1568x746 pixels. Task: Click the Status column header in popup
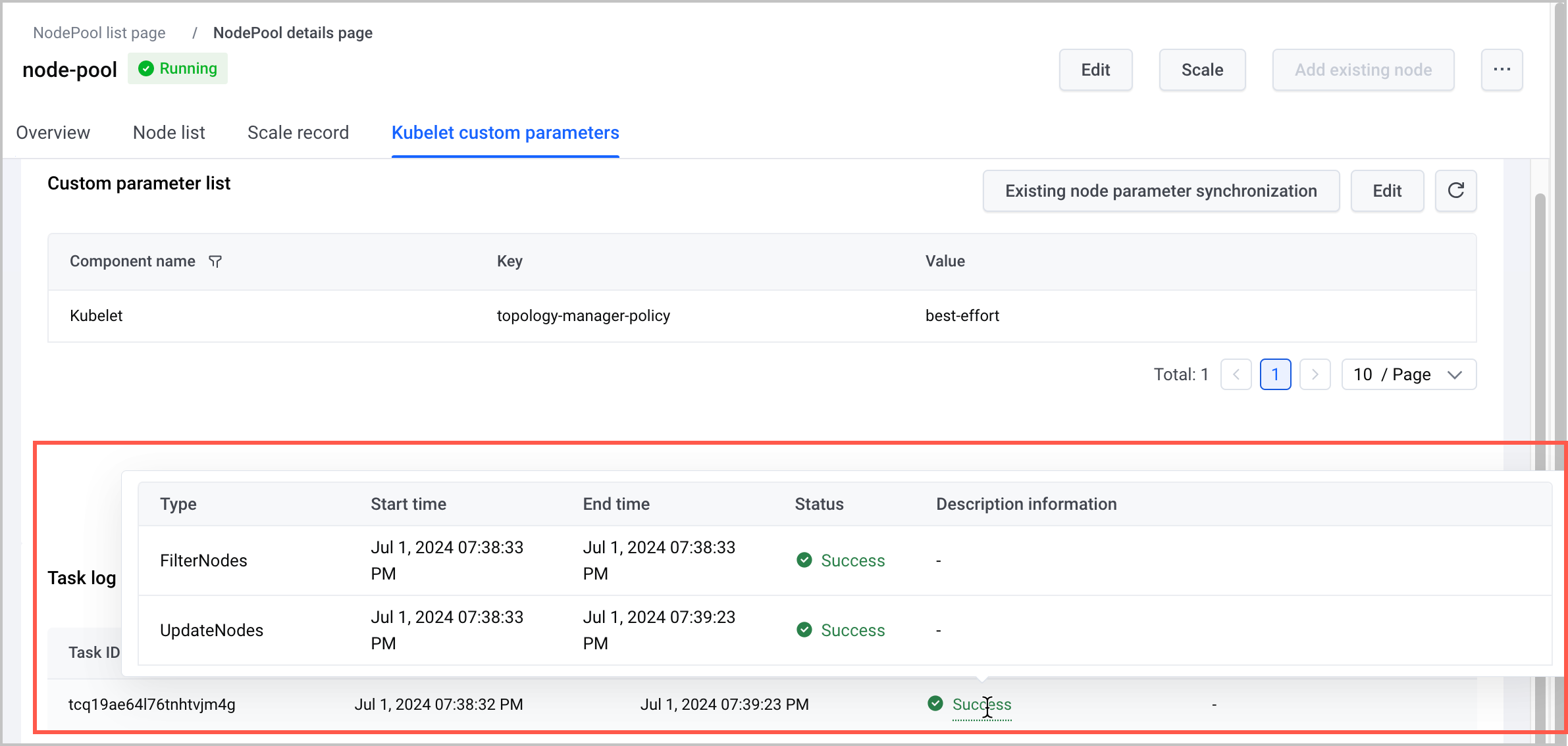[819, 504]
